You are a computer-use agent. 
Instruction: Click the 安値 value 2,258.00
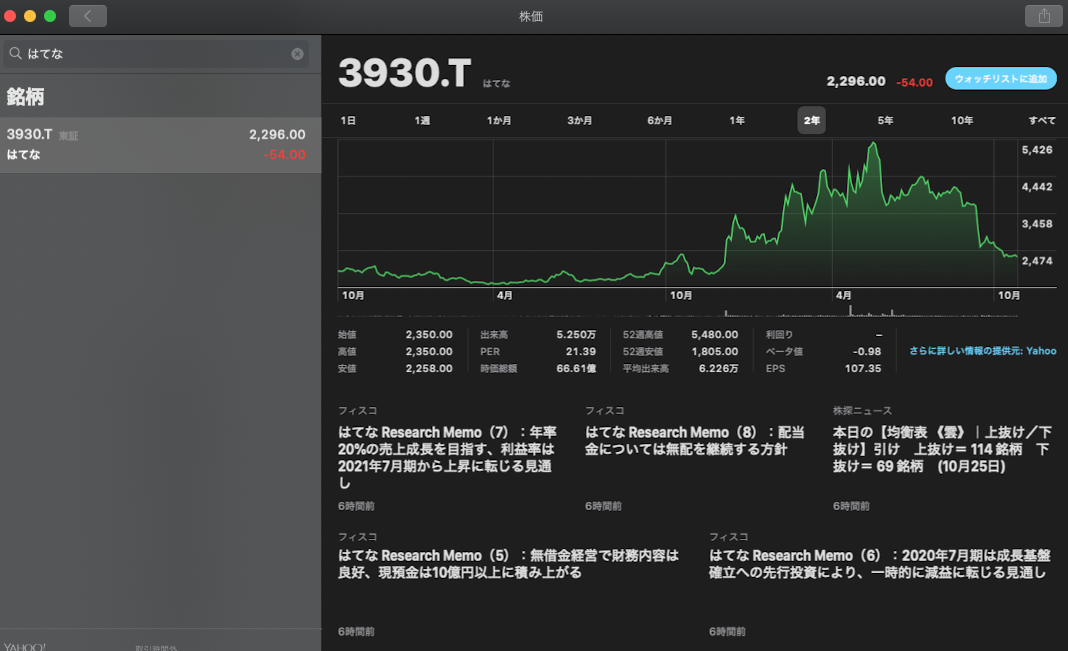coord(429,368)
